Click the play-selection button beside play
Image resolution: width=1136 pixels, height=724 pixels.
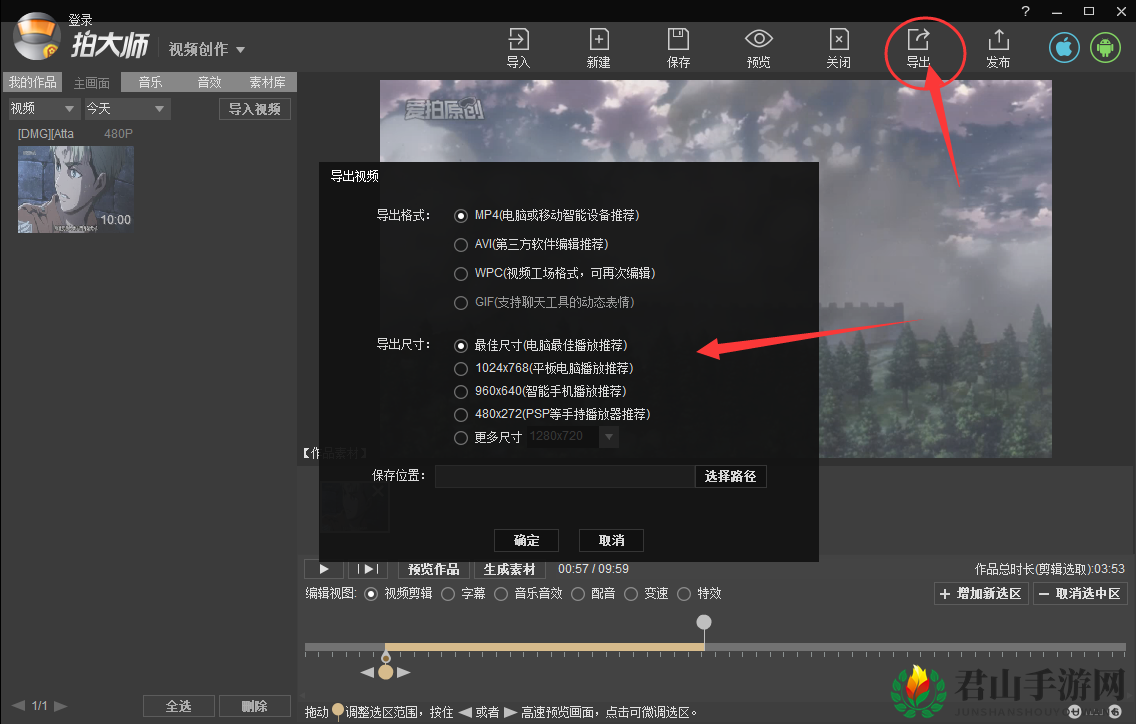[368, 569]
